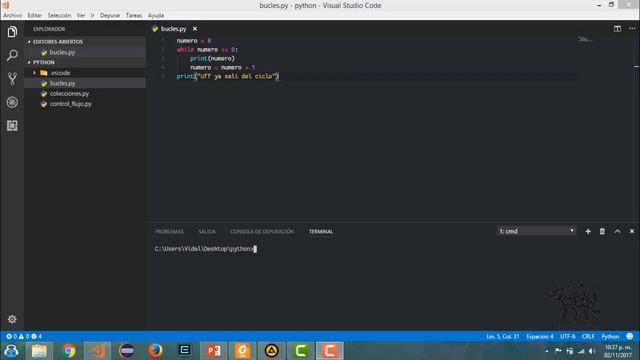Viewport: 640px width, 360px height.
Task: Open the Ir menu
Action: 93,15
